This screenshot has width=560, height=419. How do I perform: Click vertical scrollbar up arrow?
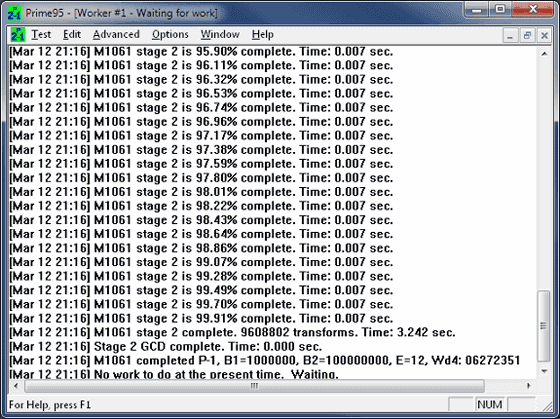[x=544, y=54]
